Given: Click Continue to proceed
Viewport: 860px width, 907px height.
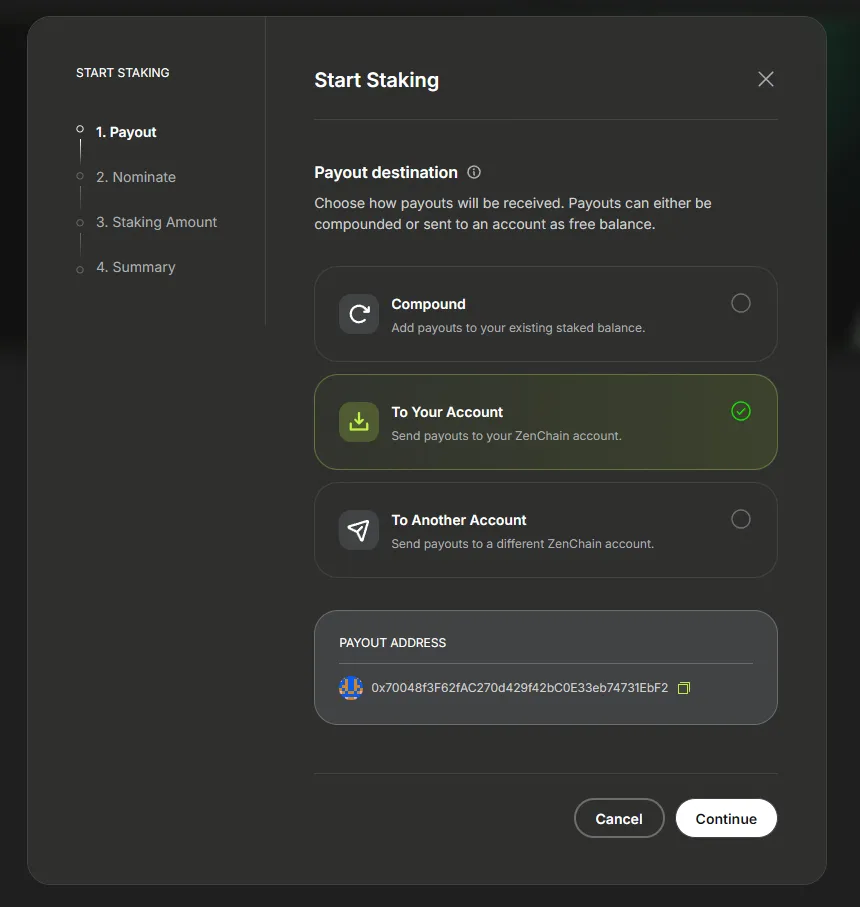Looking at the screenshot, I should 726,818.
